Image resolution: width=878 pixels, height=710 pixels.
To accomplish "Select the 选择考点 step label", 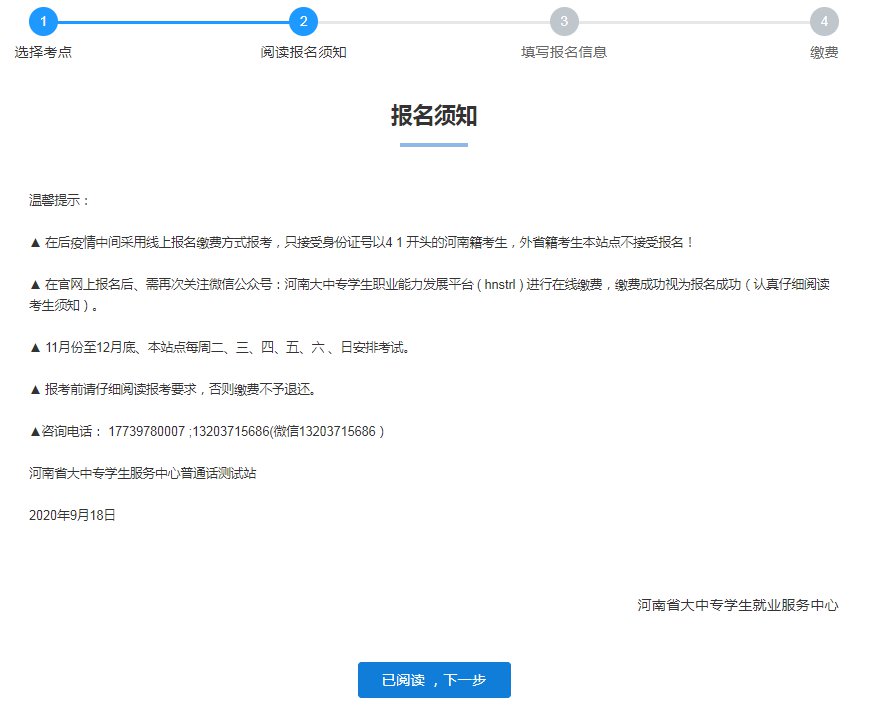I will [x=43, y=52].
